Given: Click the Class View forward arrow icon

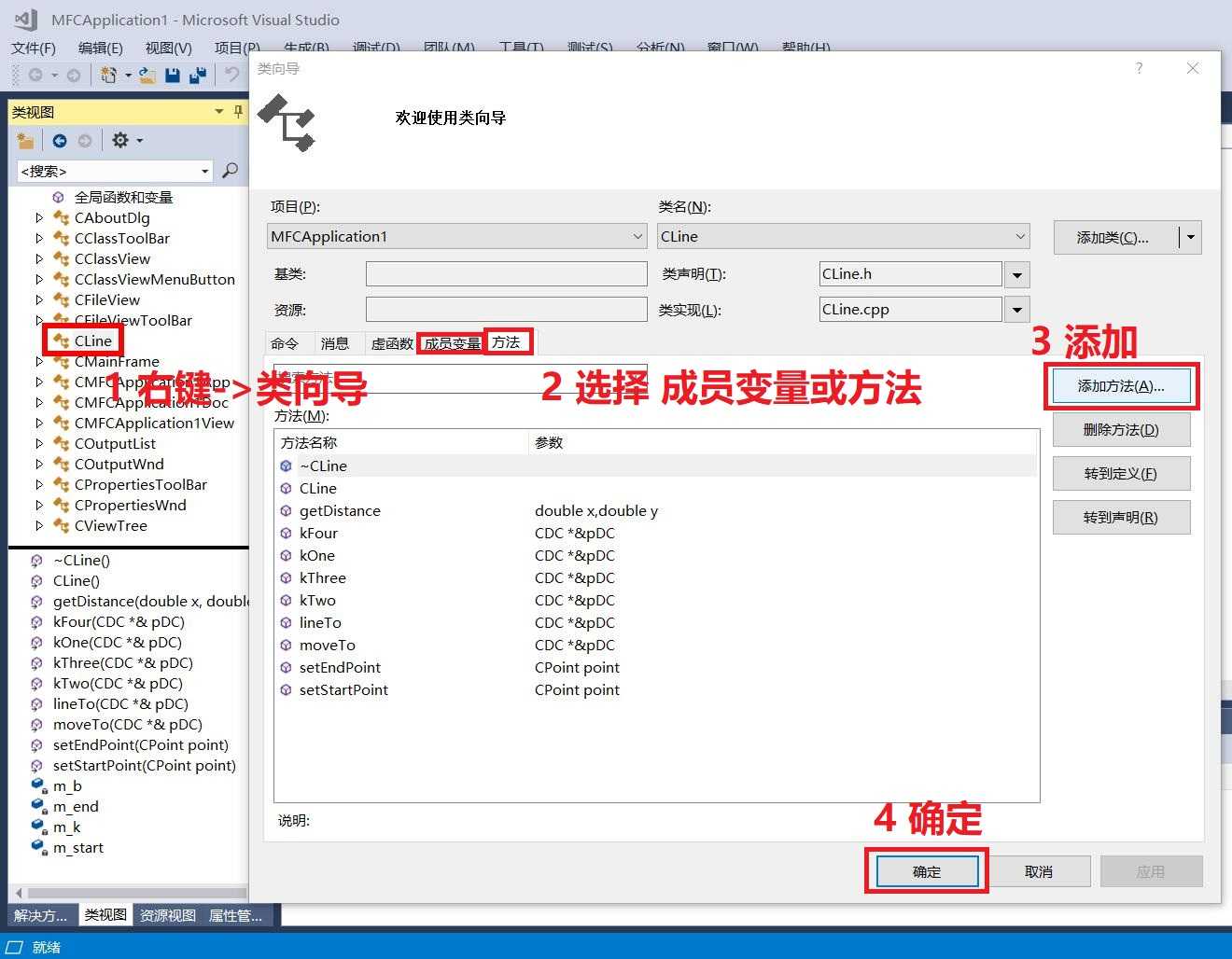Looking at the screenshot, I should tap(85, 141).
